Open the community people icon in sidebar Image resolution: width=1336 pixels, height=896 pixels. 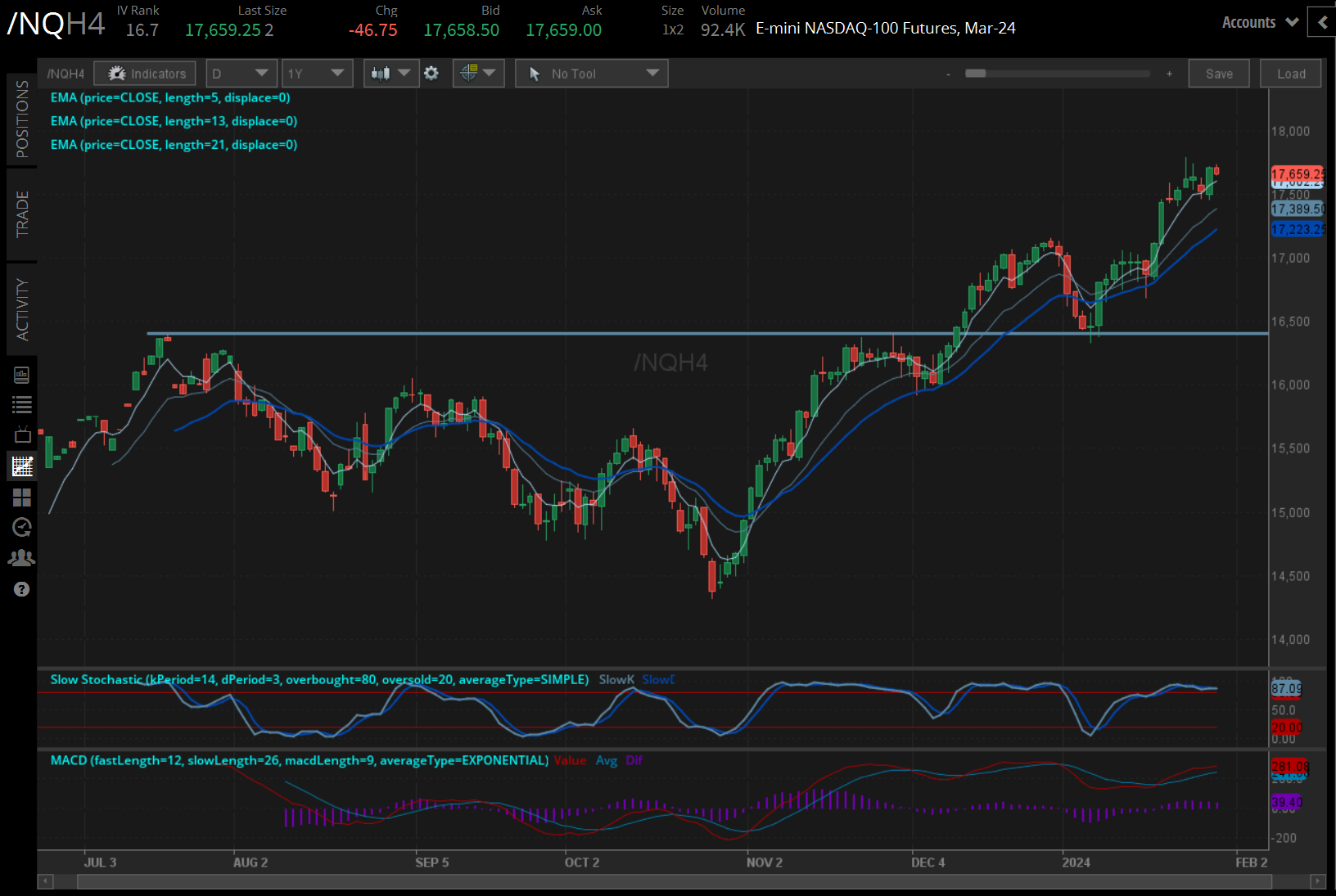[22, 557]
